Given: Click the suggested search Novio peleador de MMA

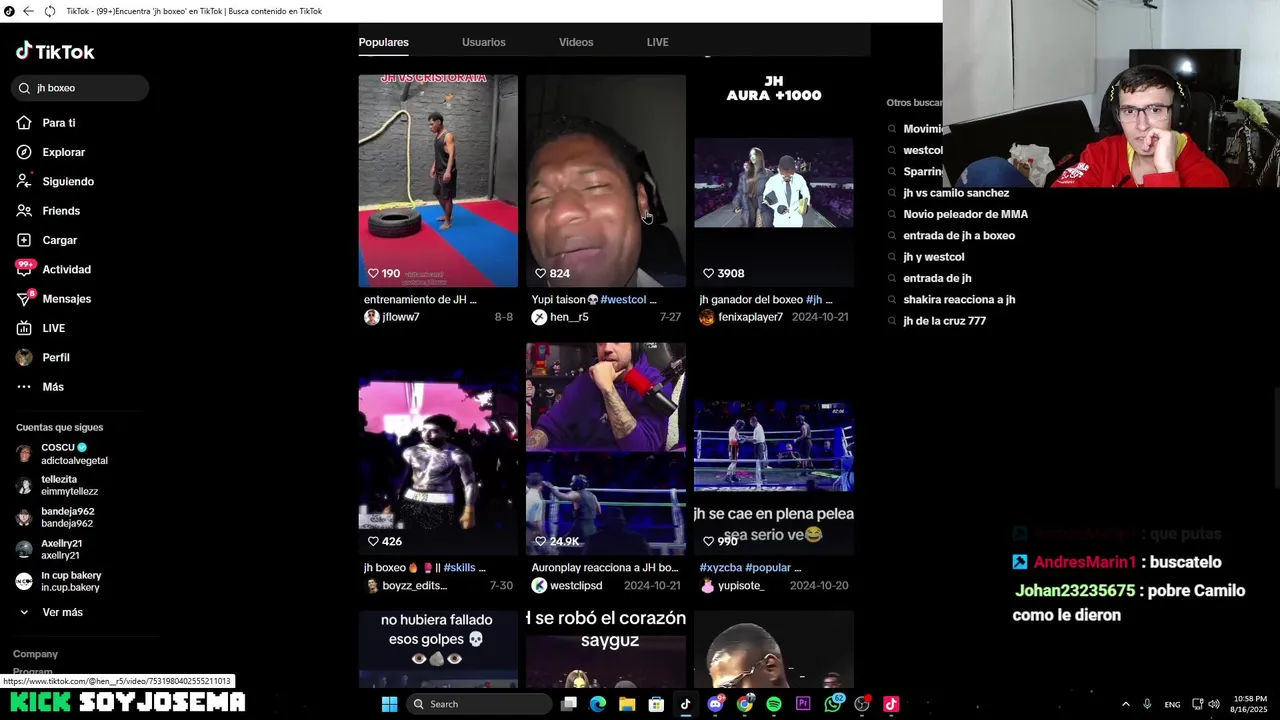Looking at the screenshot, I should (965, 214).
